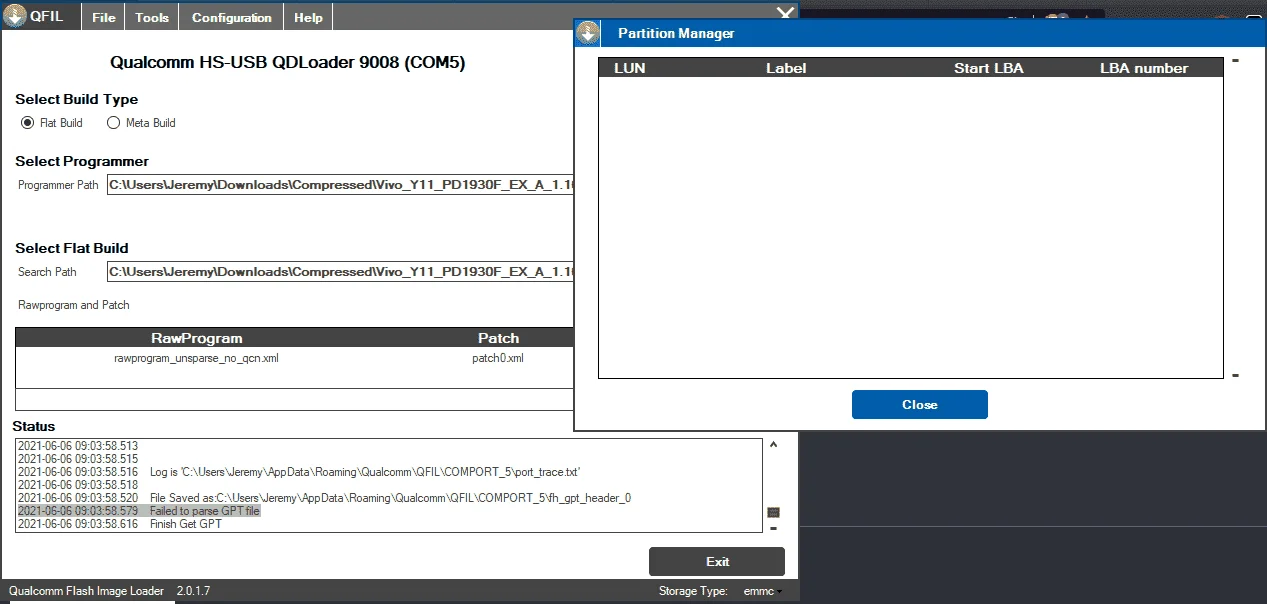Click the 'Finish Get GPT' log line
The height and width of the screenshot is (604, 1267).
120,524
